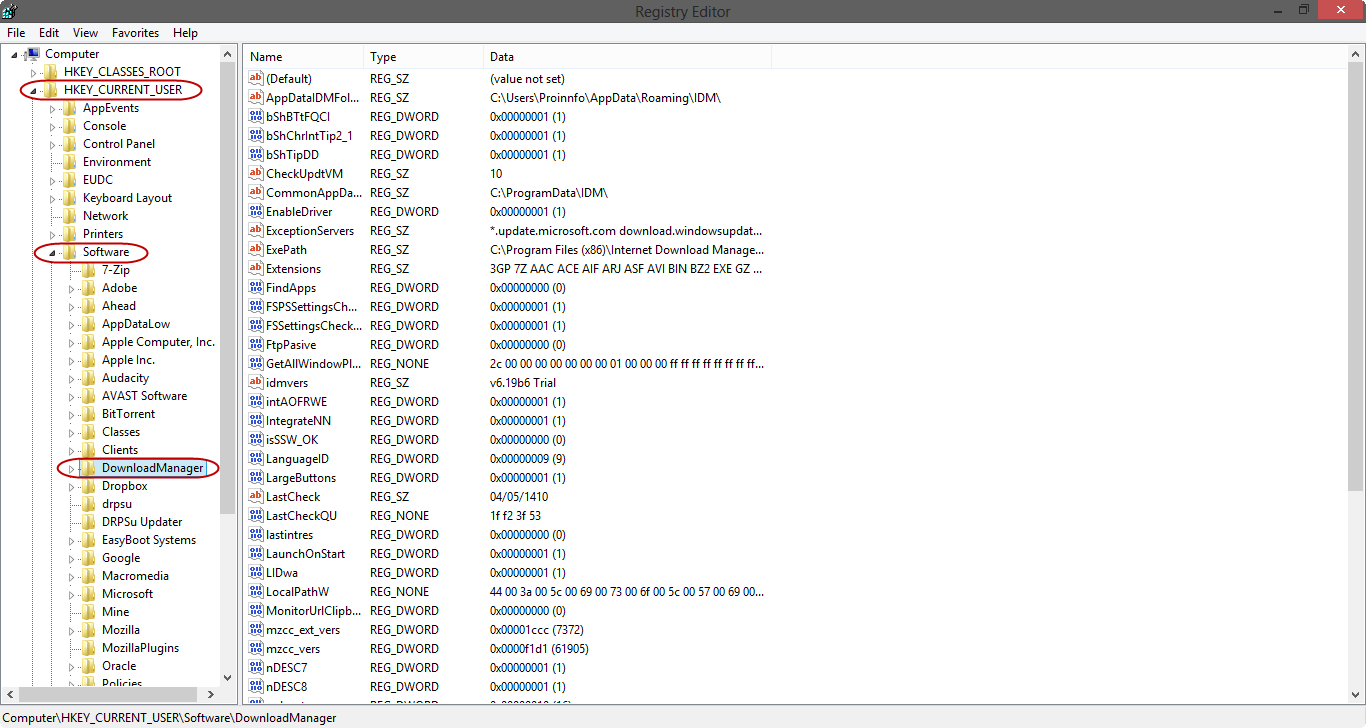
Task: Click the Registry Editor title bar icon
Action: [x=9, y=11]
